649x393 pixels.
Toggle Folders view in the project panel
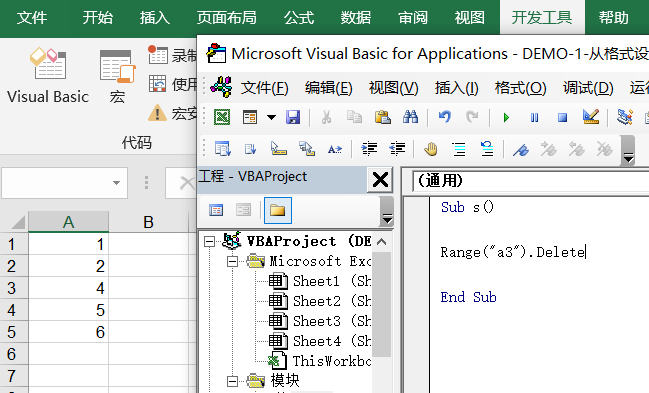click(x=278, y=210)
